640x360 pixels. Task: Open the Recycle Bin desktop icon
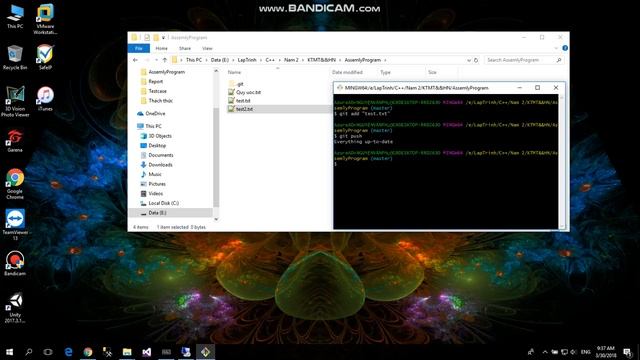tap(15, 57)
